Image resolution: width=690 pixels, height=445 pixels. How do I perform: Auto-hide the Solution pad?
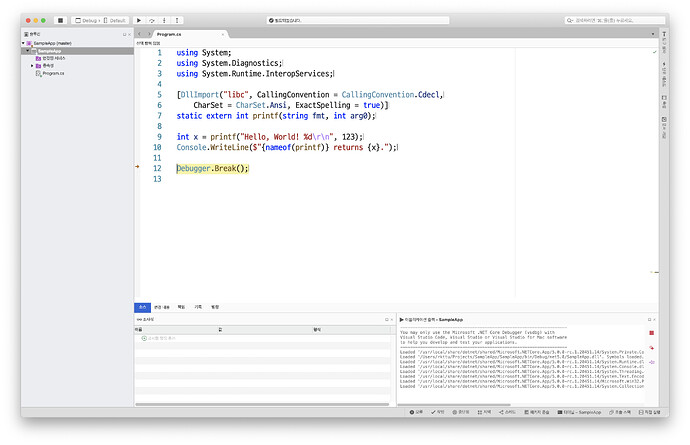[125, 34]
